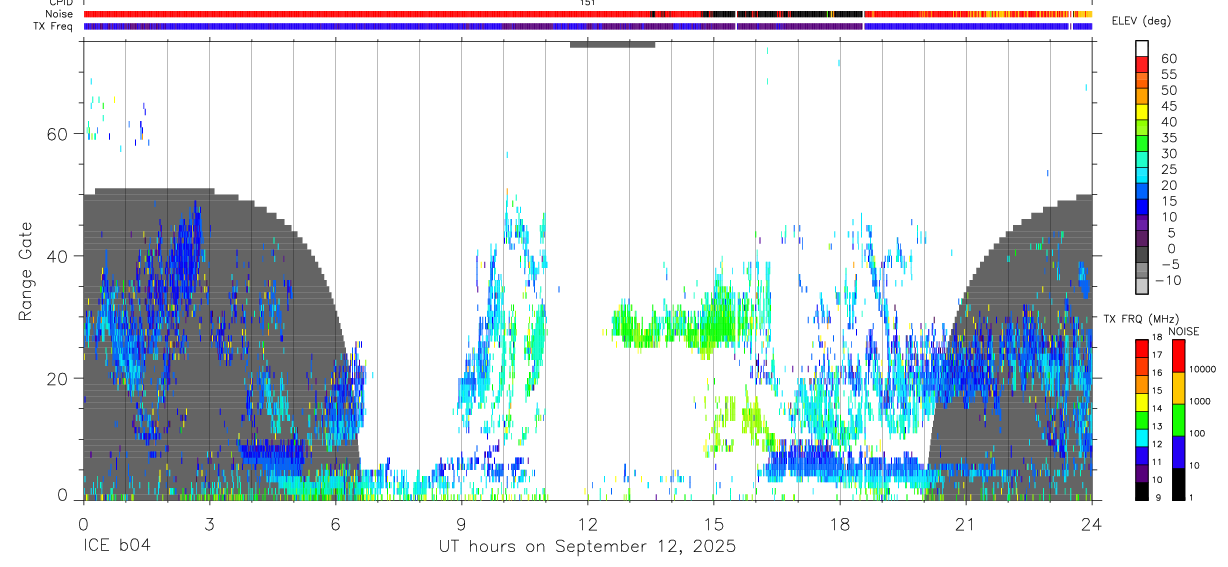Click the red Noise status strip at top
Image resolution: width=1228 pixels, height=567 pixels.
[587, 14]
